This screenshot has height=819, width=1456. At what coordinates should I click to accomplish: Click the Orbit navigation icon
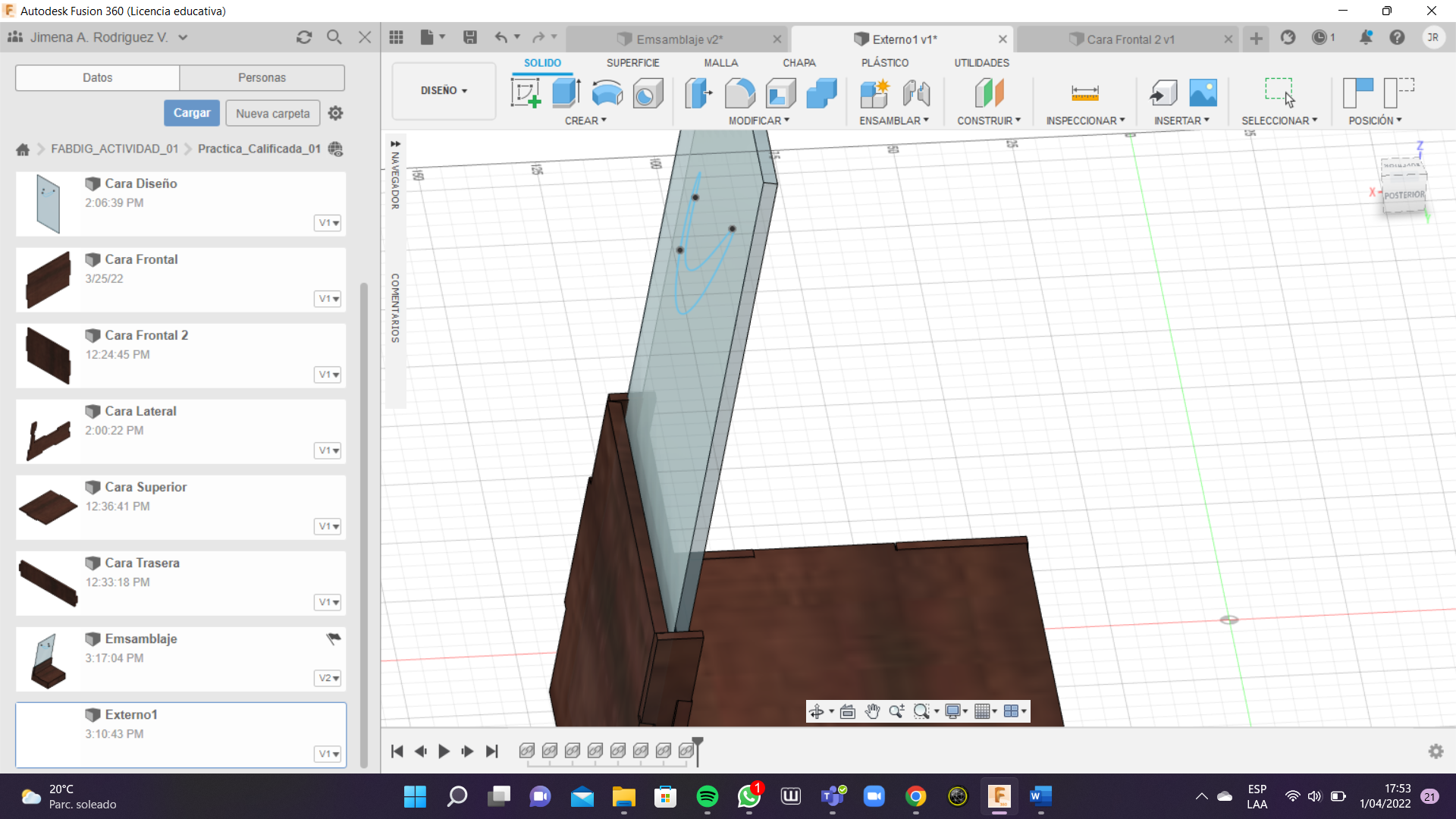point(817,711)
